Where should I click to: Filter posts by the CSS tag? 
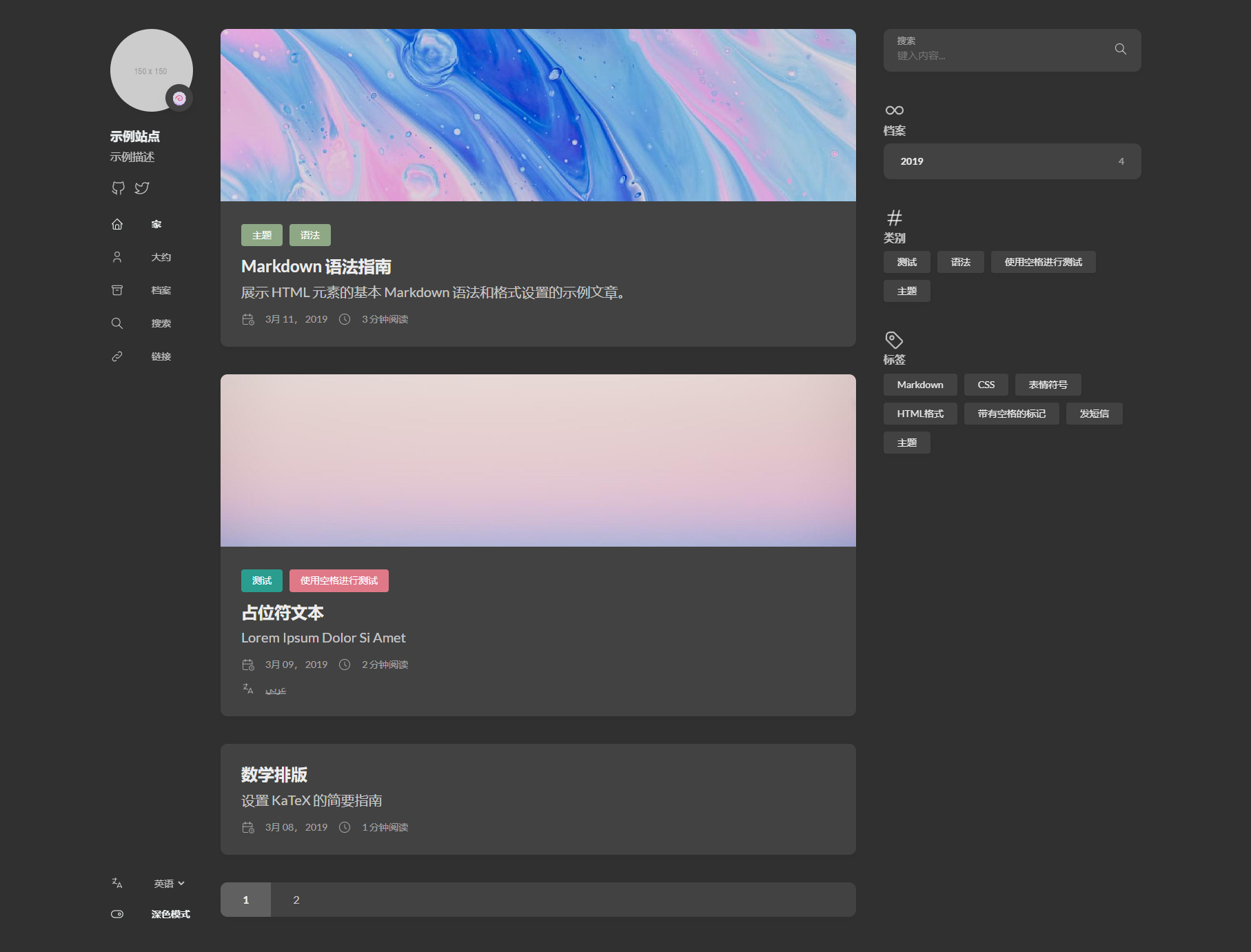(x=986, y=384)
